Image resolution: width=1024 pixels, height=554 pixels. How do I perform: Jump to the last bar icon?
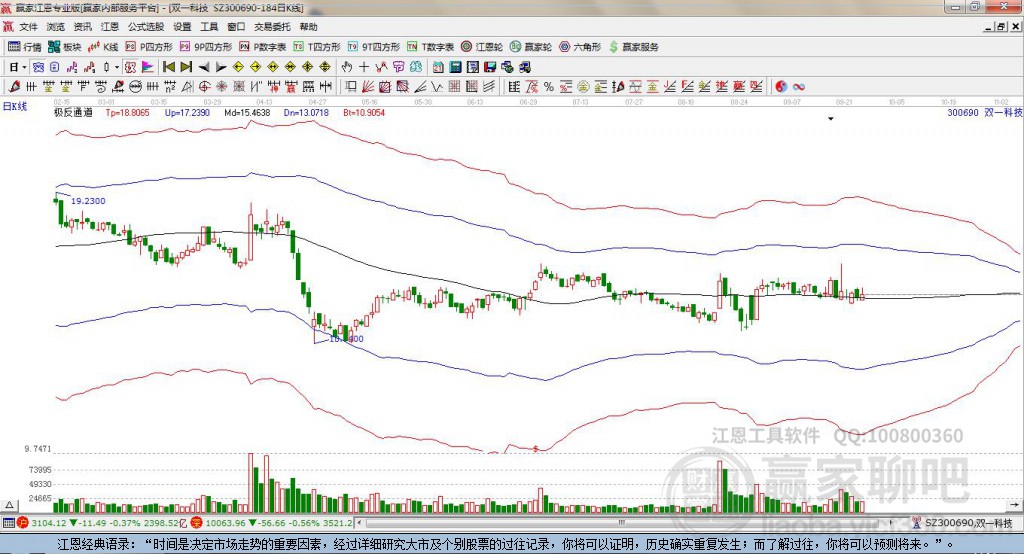point(186,67)
